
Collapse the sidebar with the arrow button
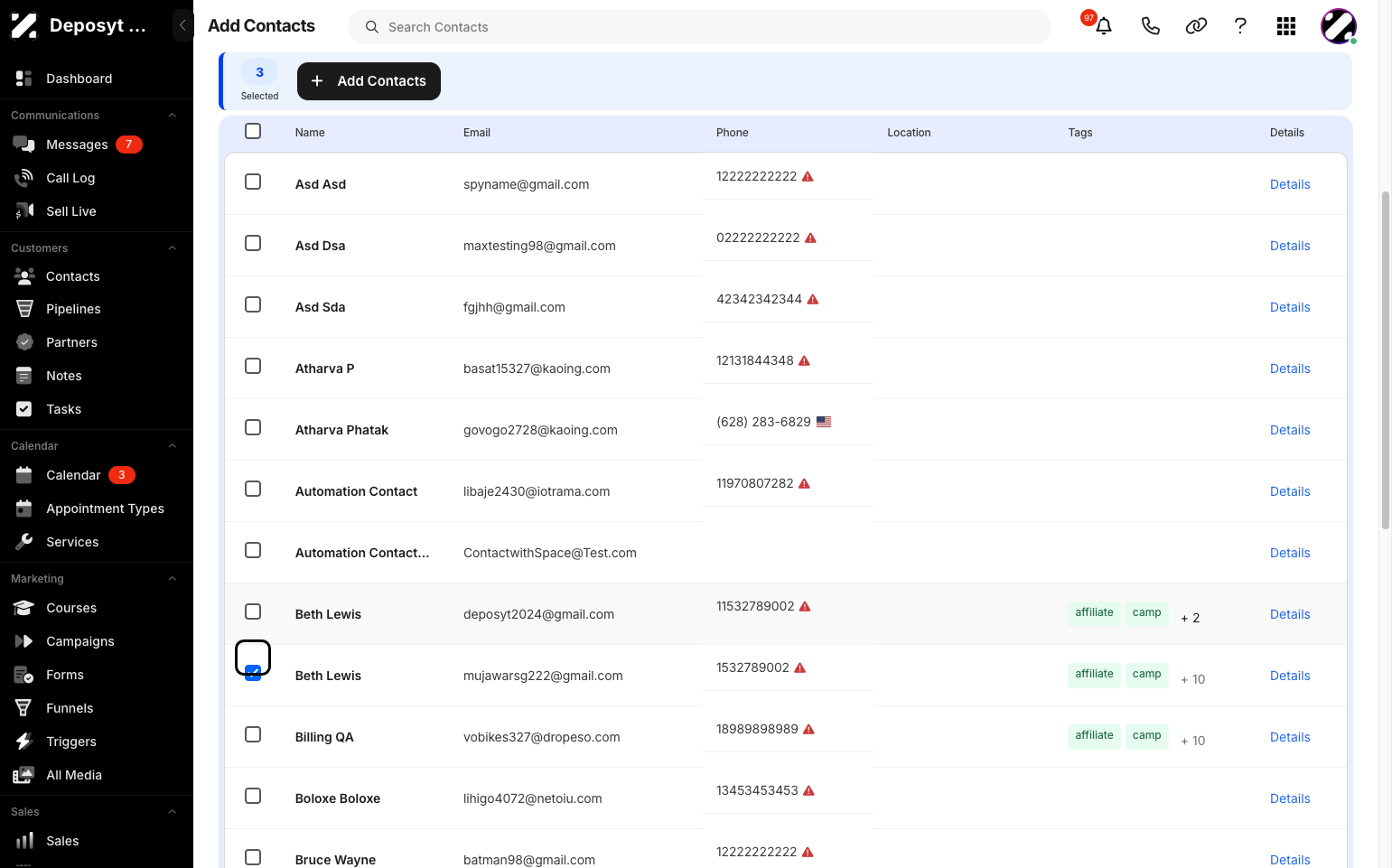point(182,25)
